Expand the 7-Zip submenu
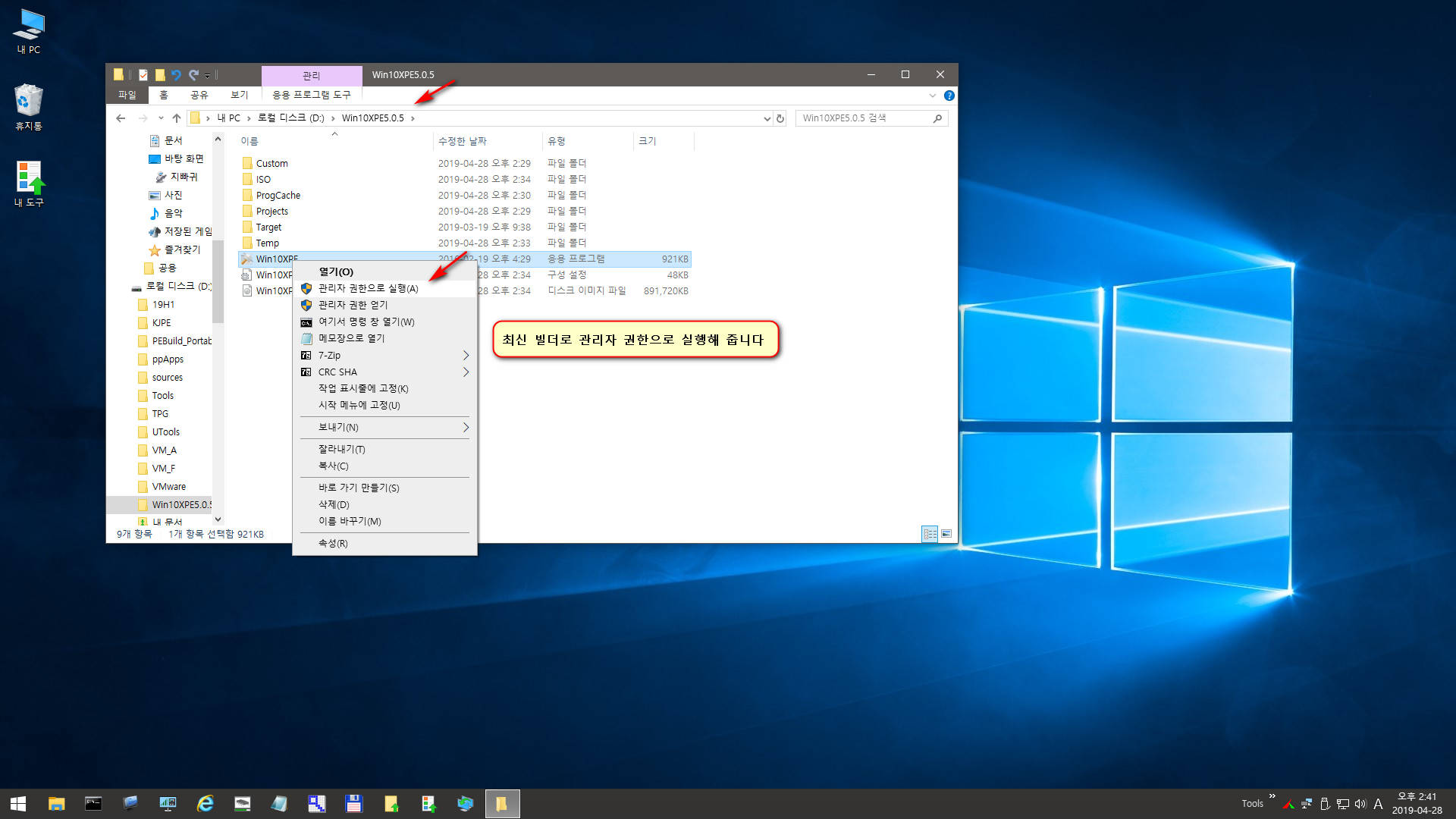 coord(384,355)
